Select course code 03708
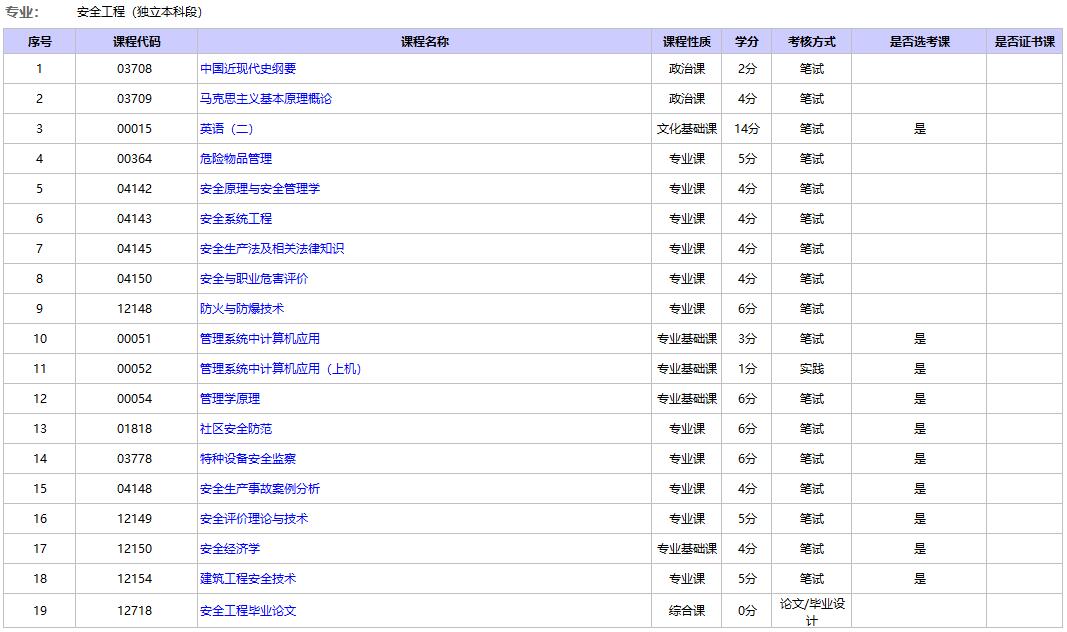This screenshot has width=1067, height=632. [135, 69]
